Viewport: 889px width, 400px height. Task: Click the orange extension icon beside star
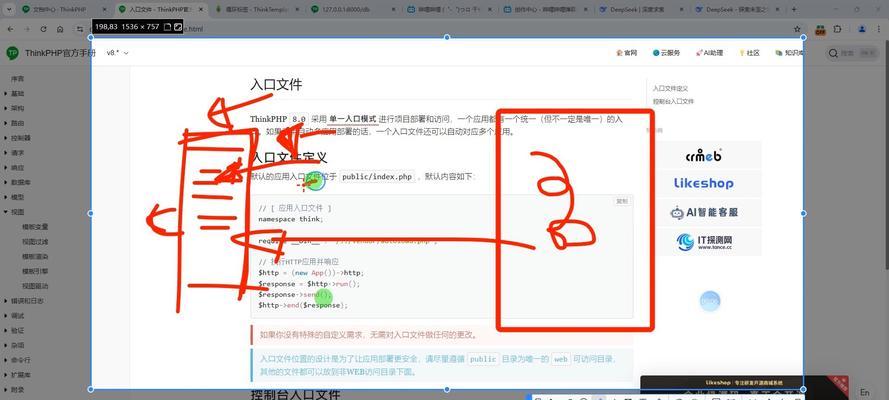(820, 29)
